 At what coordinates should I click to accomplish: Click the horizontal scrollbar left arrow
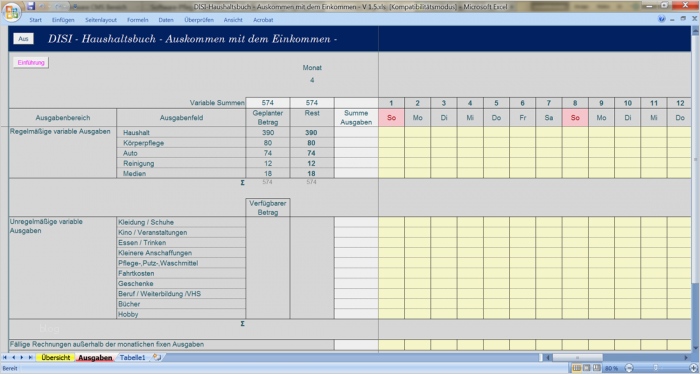click(x=547, y=357)
